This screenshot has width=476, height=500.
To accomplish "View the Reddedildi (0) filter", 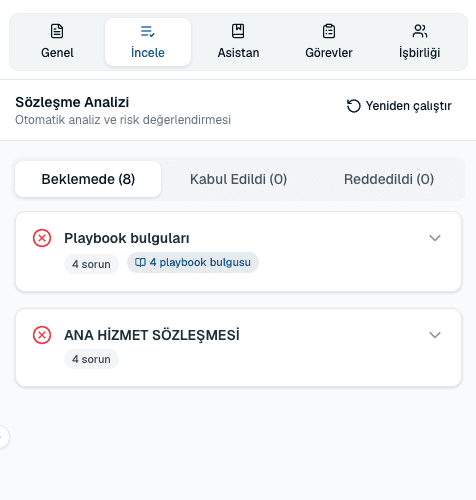I will pyautogui.click(x=389, y=179).
